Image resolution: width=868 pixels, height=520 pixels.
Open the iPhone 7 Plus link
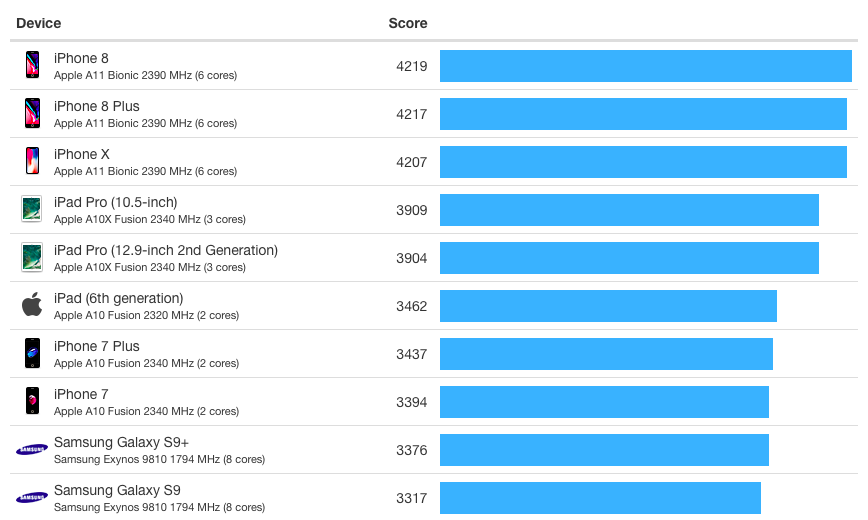tap(97, 347)
